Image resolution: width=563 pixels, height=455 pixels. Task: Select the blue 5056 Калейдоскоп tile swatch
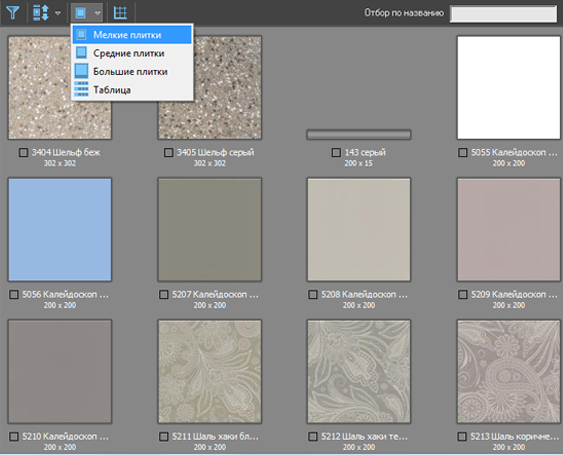pos(60,229)
